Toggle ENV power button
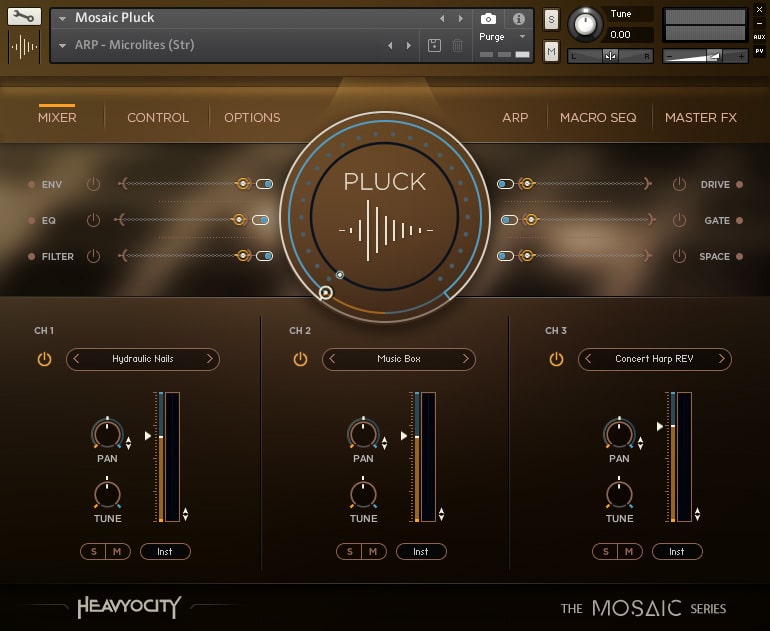The width and height of the screenshot is (770, 631). point(93,184)
